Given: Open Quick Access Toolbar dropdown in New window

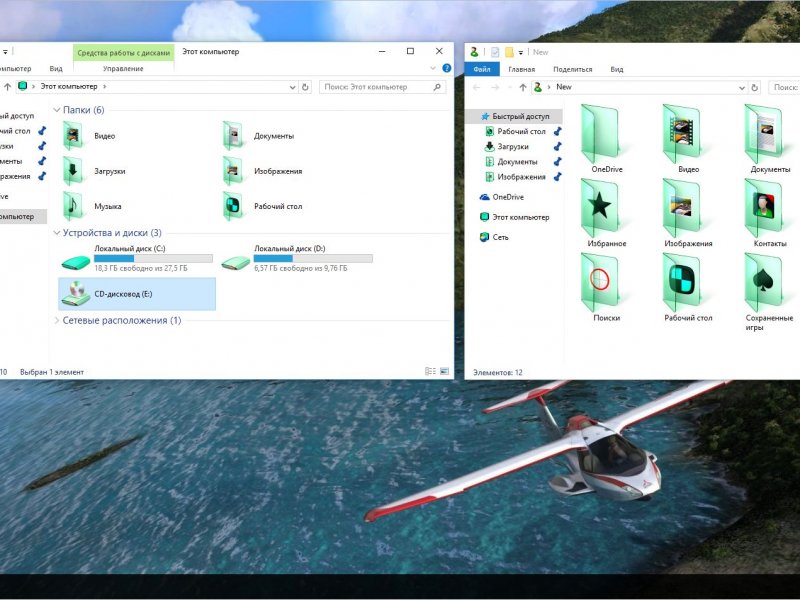Looking at the screenshot, I should pyautogui.click(x=520, y=52).
